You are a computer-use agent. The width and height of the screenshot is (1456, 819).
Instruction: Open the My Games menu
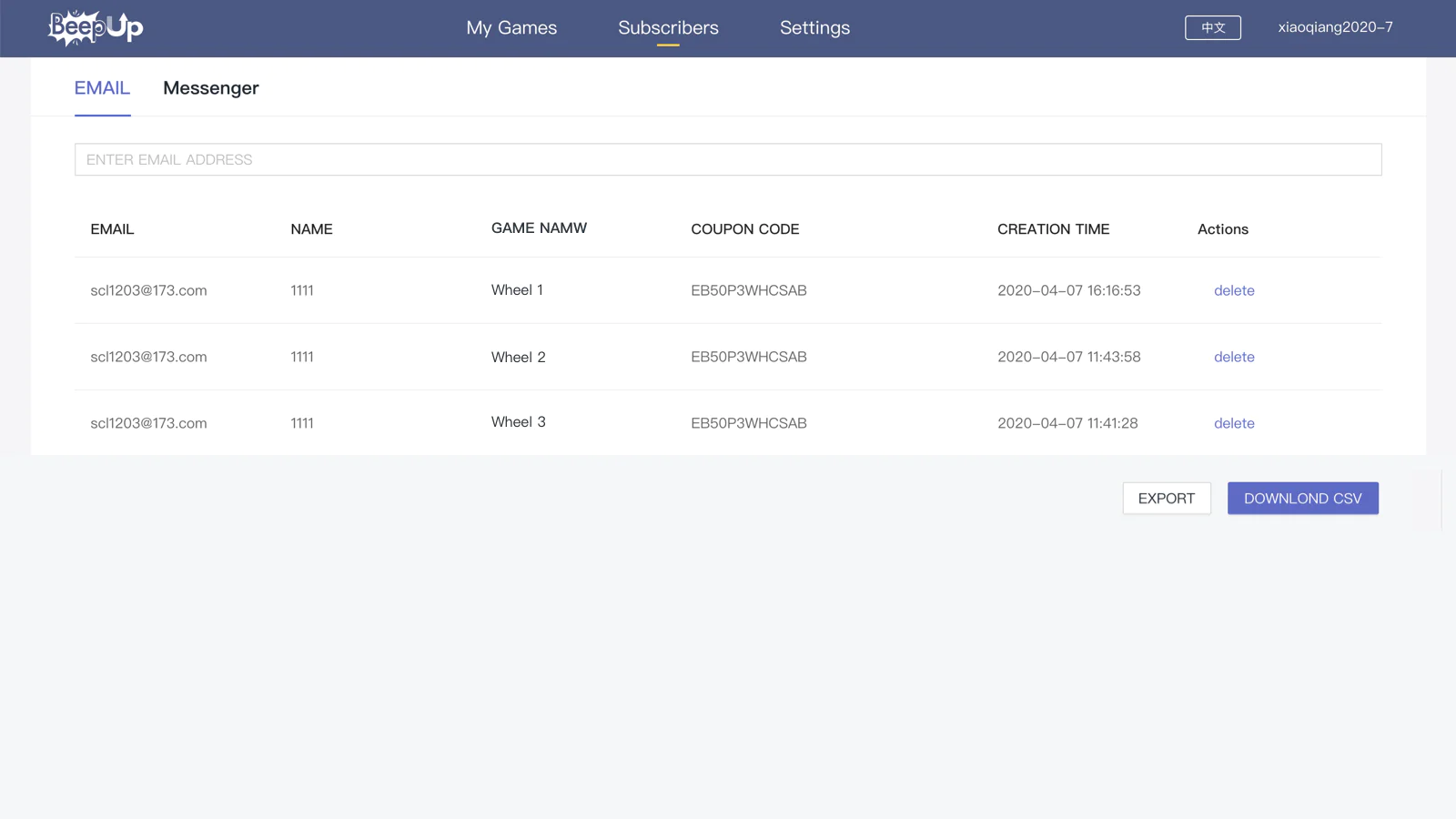(x=511, y=27)
